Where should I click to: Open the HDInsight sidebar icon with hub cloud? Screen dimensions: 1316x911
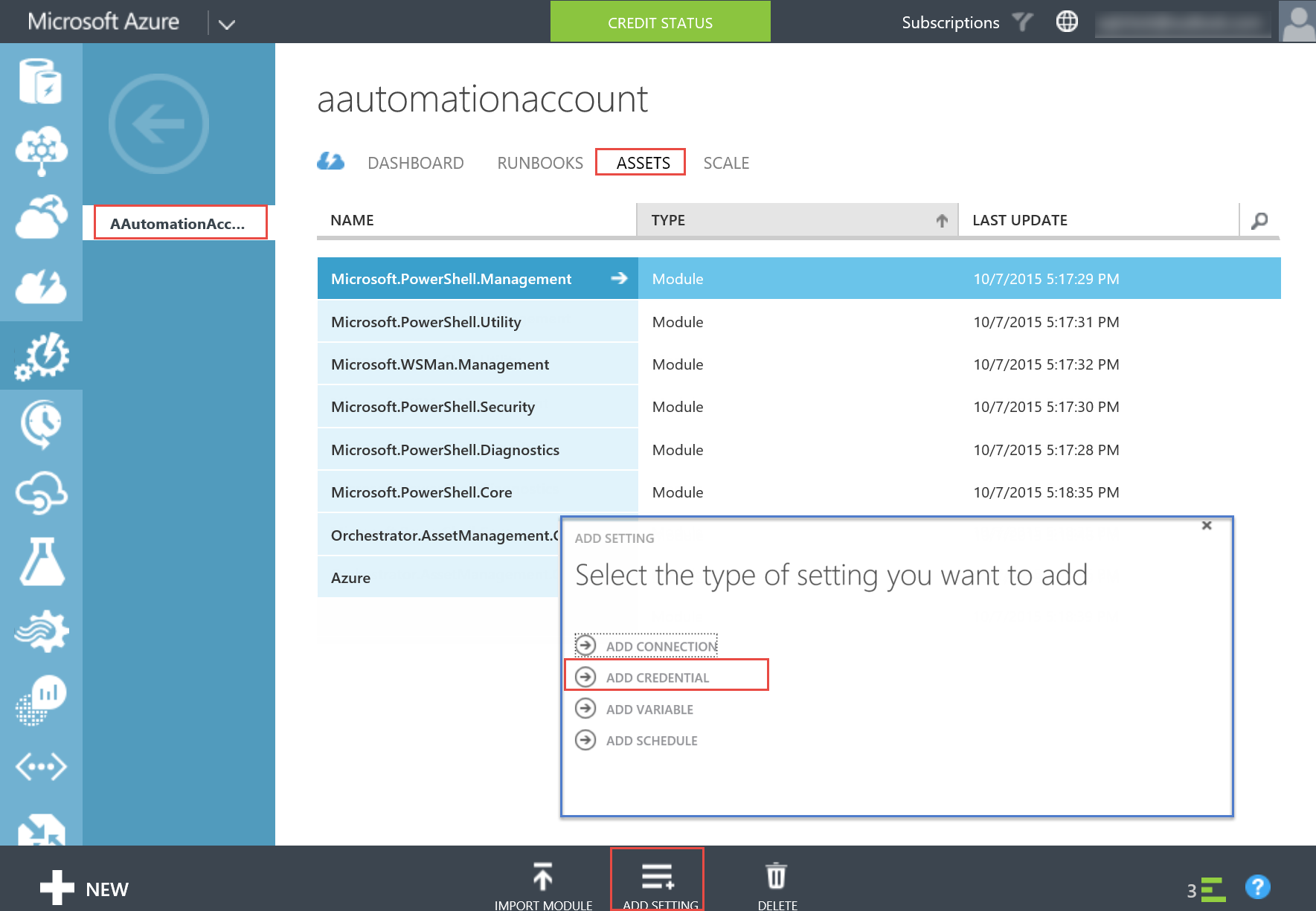pos(41,149)
